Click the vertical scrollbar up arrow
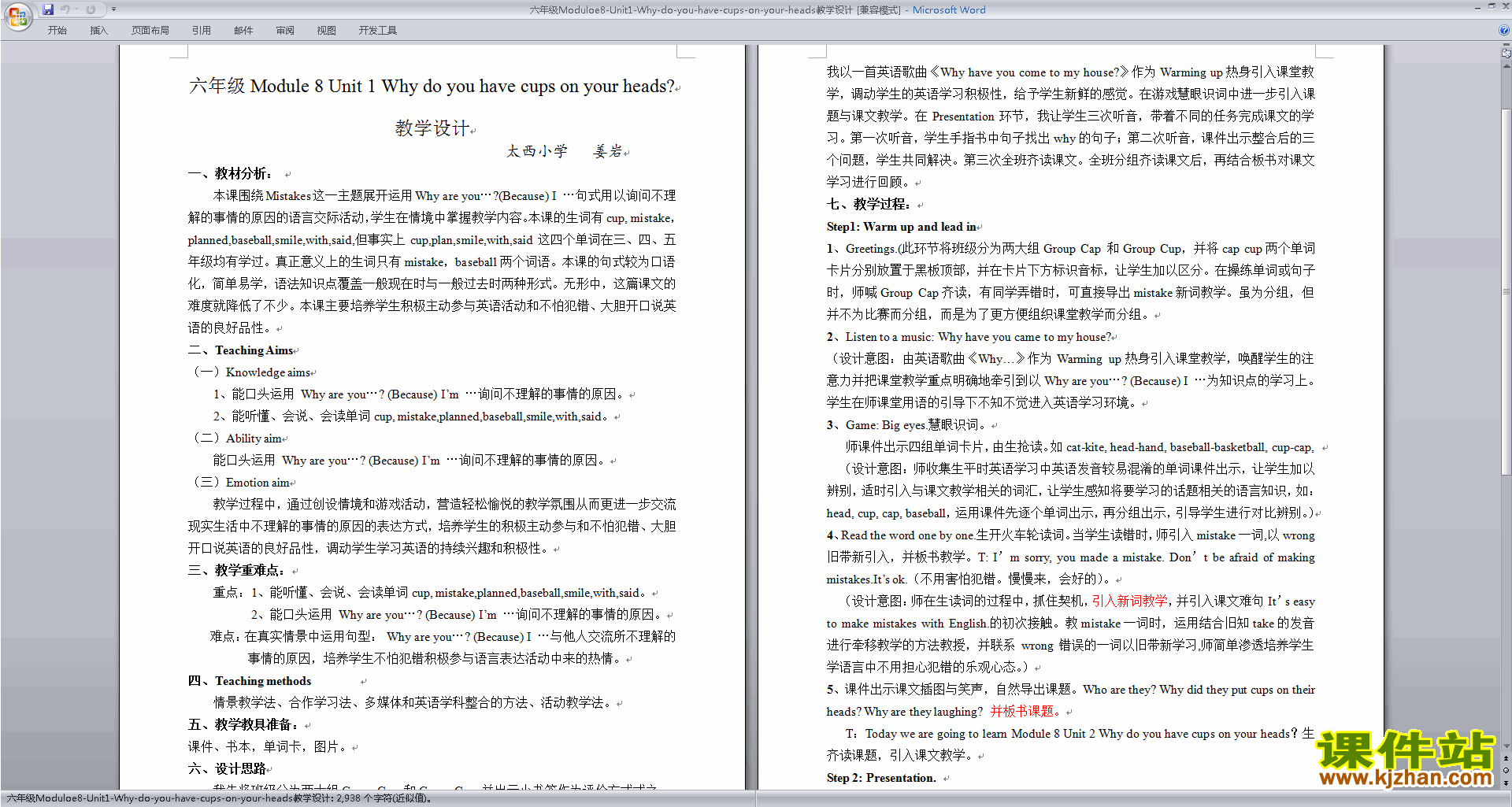Image resolution: width=1512 pixels, height=807 pixels. tap(1506, 65)
